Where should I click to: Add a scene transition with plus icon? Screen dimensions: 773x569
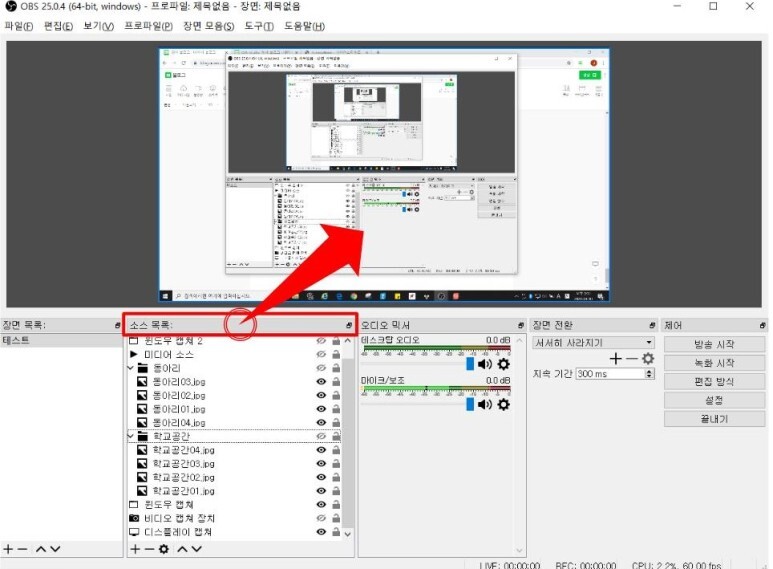[615, 358]
